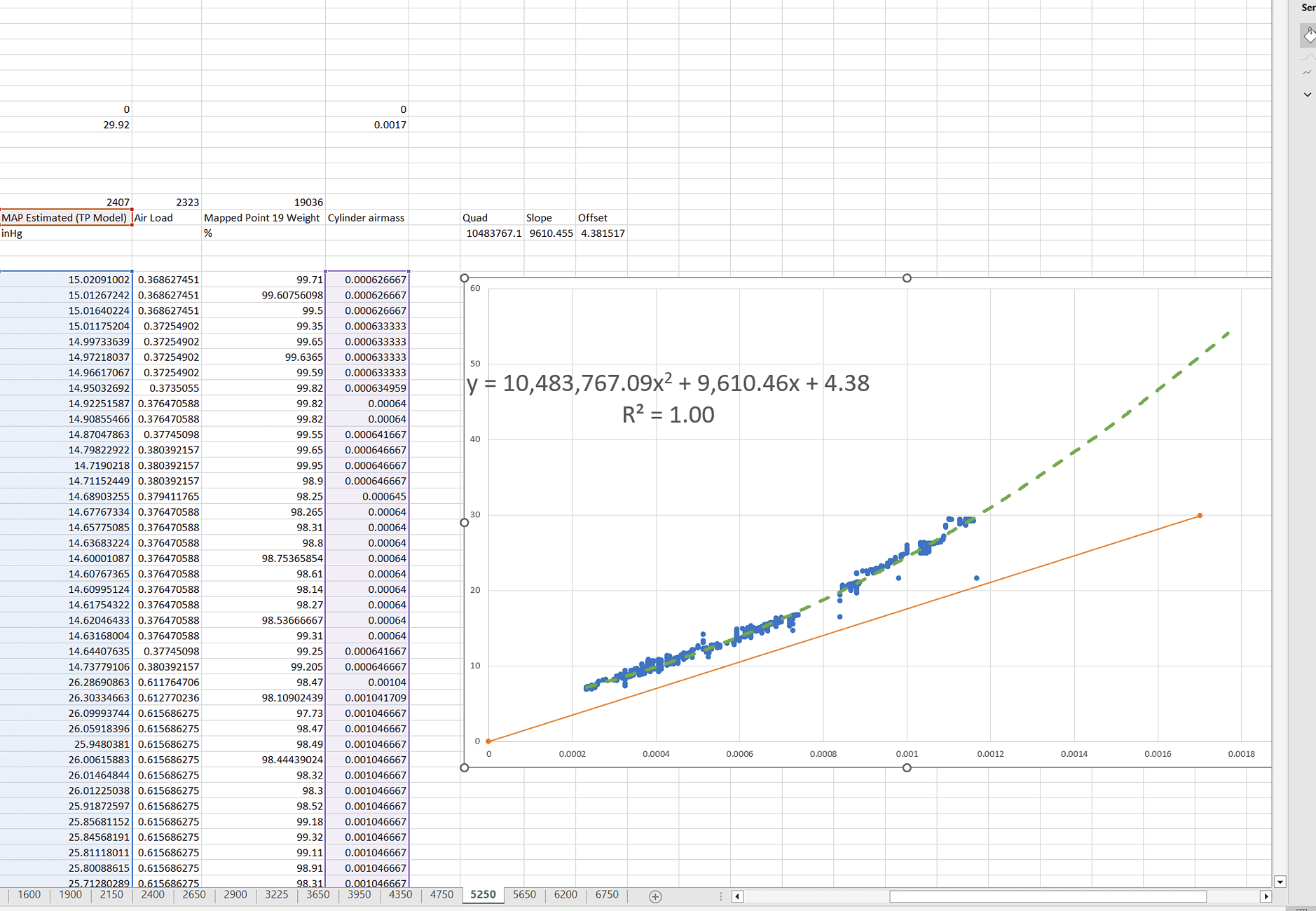Switch to the 3950 sheet tab

point(359,895)
